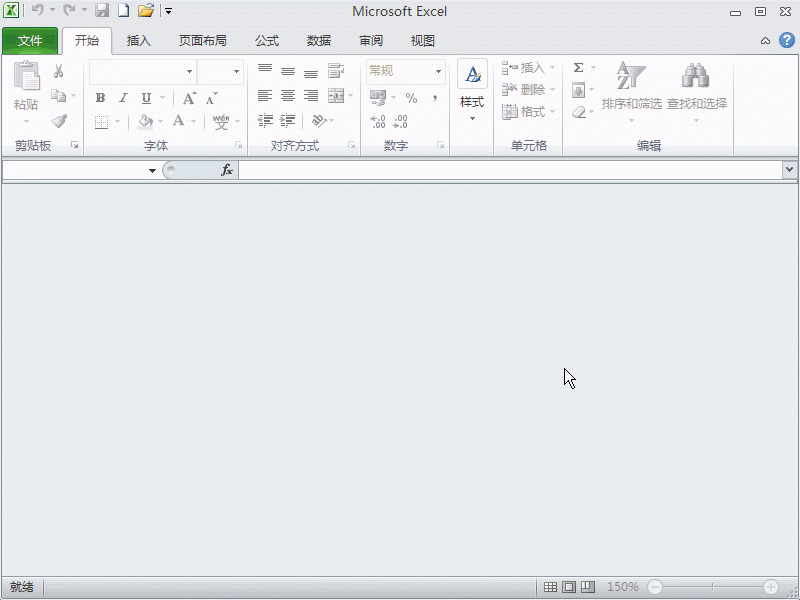Click the Insert Function (fx) icon

(227, 170)
